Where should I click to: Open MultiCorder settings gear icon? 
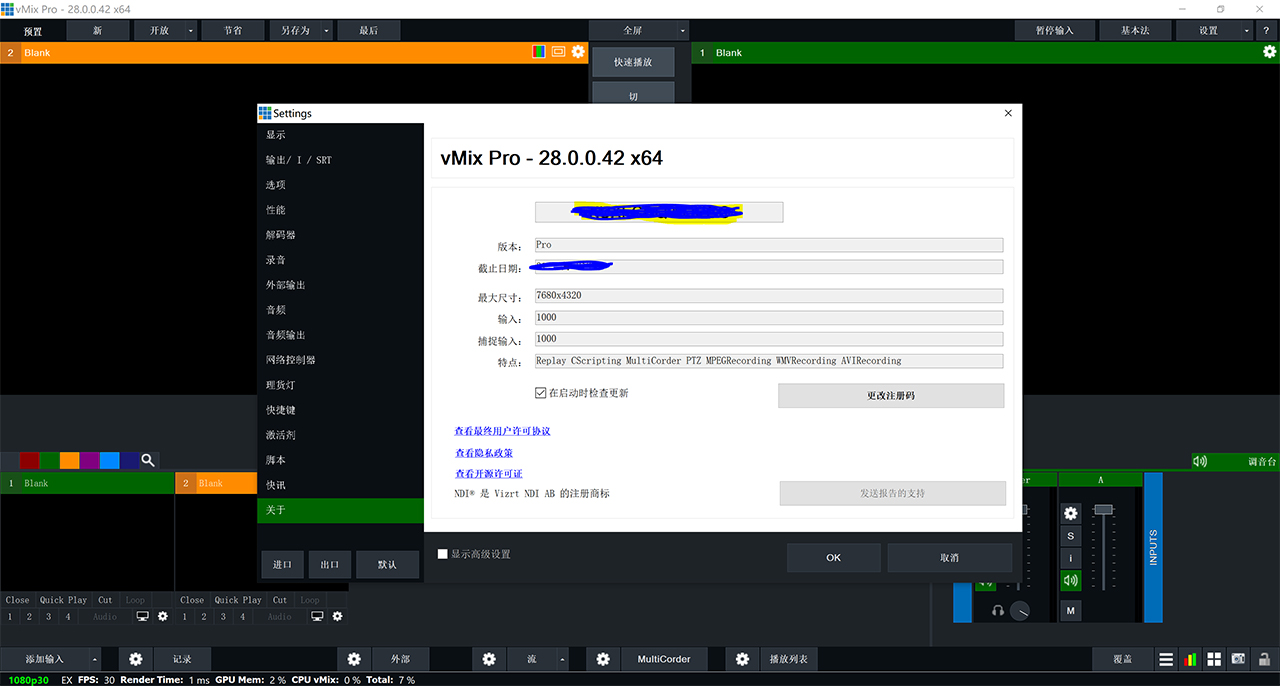coord(603,660)
